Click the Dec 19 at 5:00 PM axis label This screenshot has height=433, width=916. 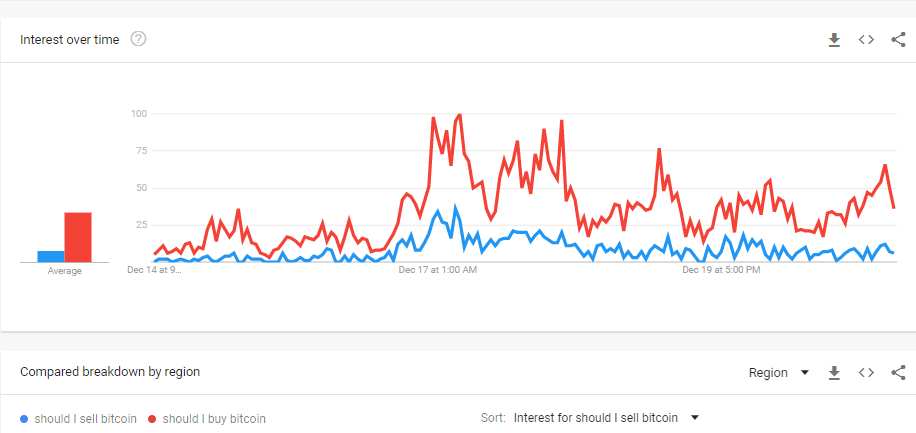pos(721,270)
